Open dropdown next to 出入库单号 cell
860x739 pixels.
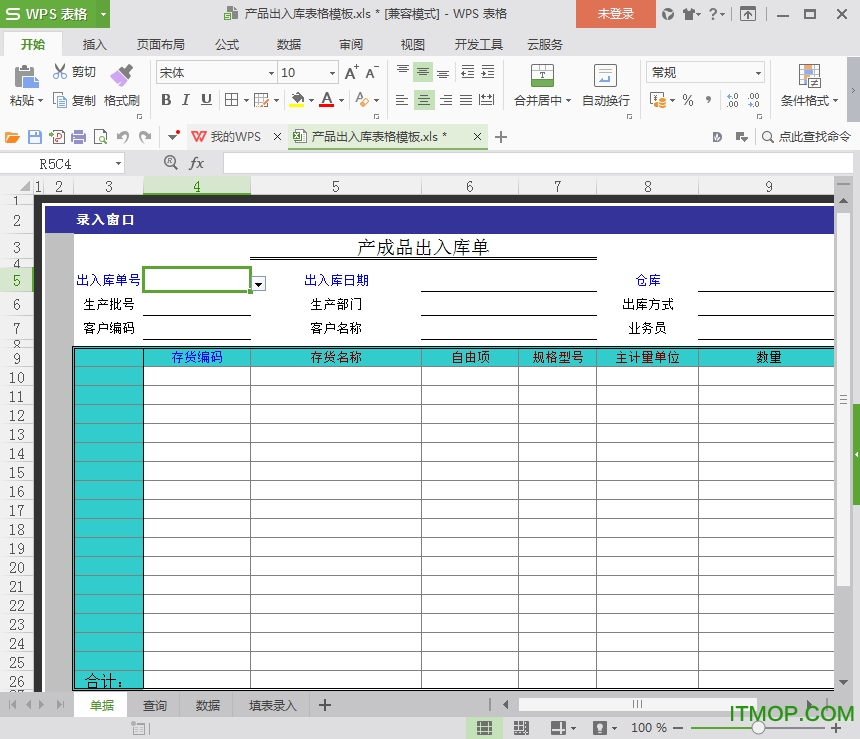coord(258,284)
